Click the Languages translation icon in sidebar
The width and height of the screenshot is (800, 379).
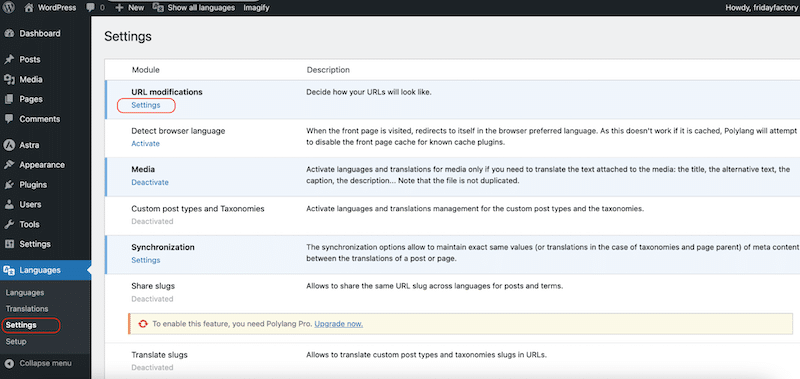point(9,270)
